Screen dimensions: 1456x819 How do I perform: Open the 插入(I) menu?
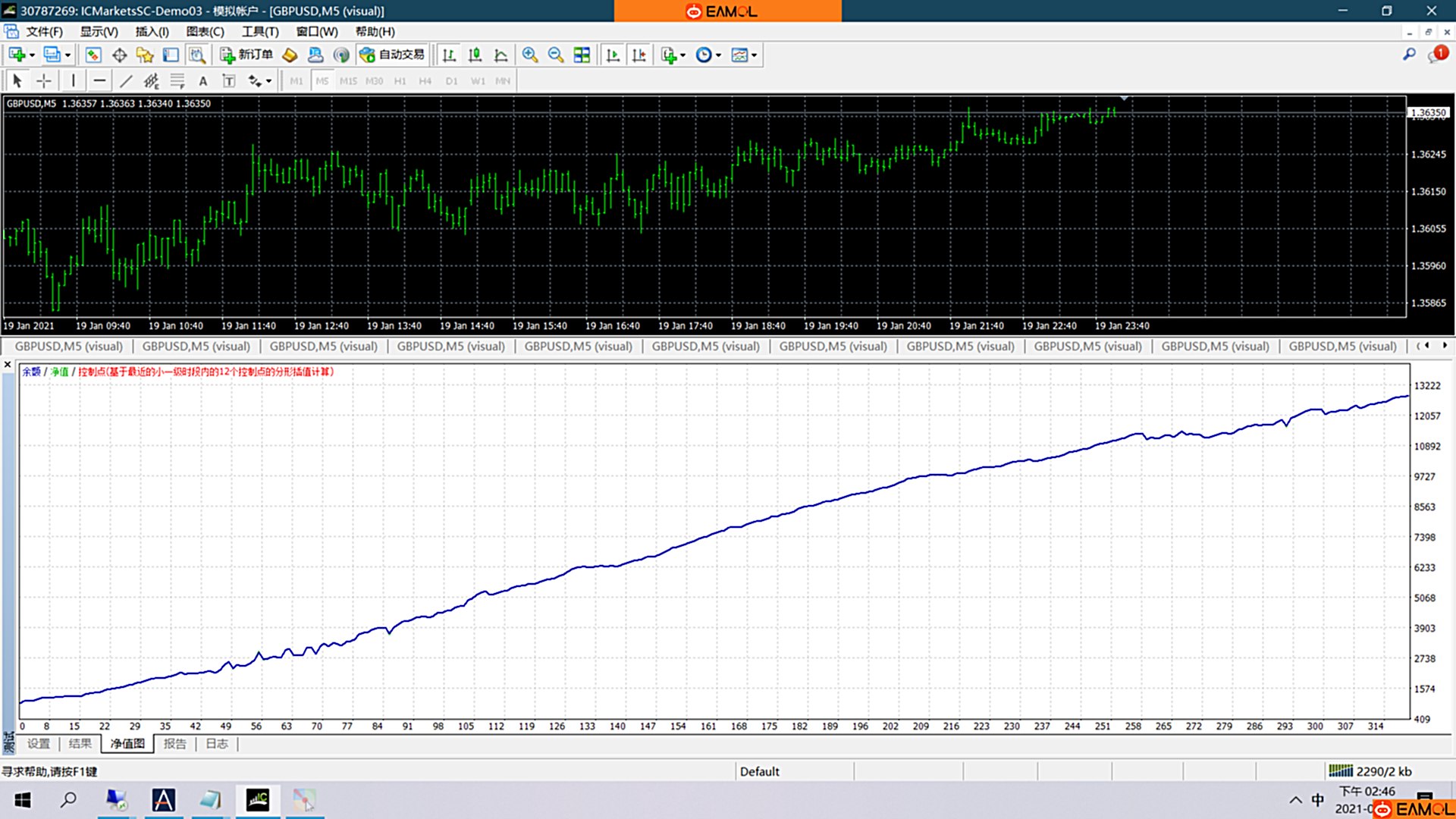tap(152, 32)
